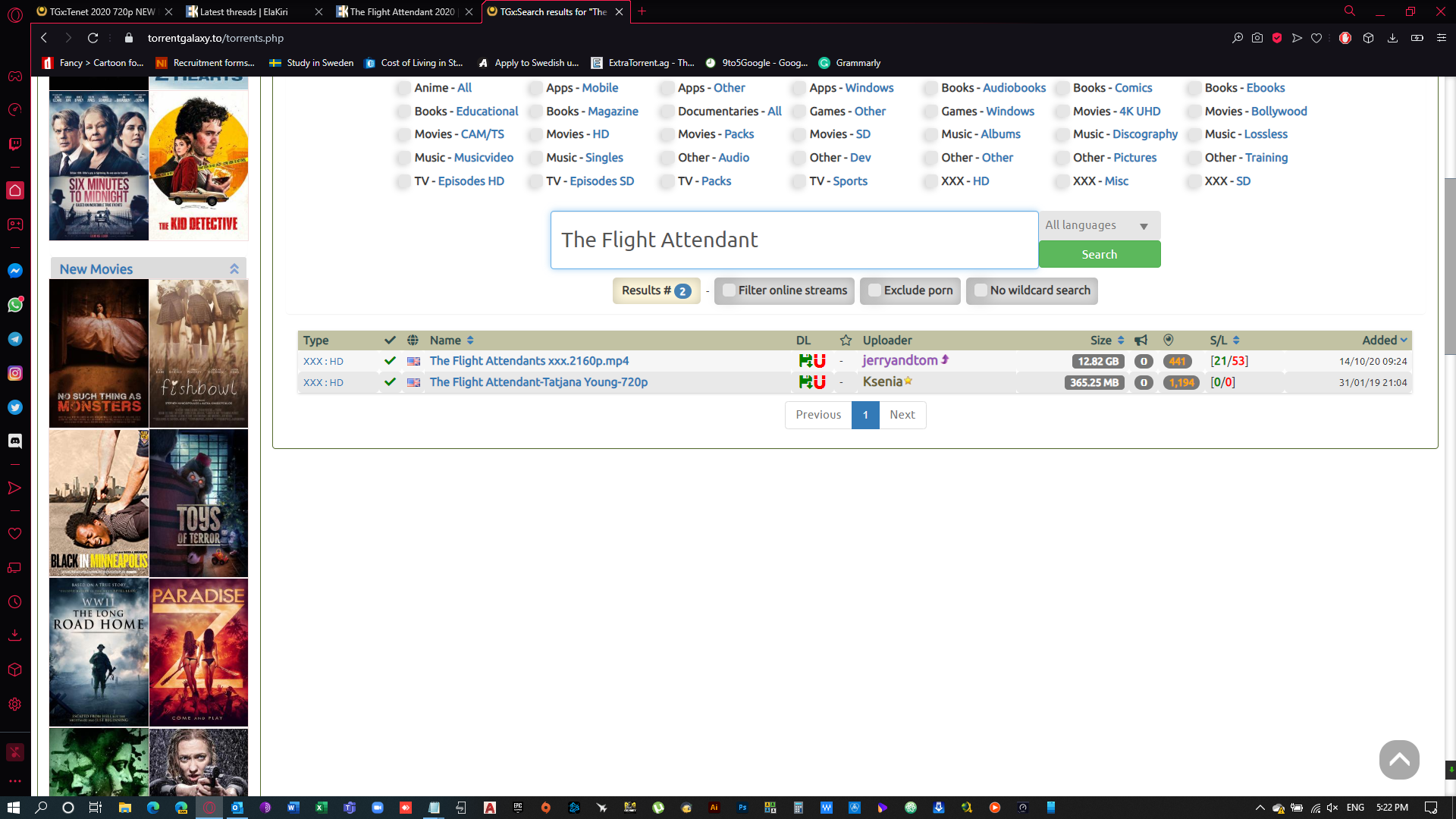1456x819 pixels.
Task: Take a page snapshot with camera icon
Action: tap(1257, 38)
